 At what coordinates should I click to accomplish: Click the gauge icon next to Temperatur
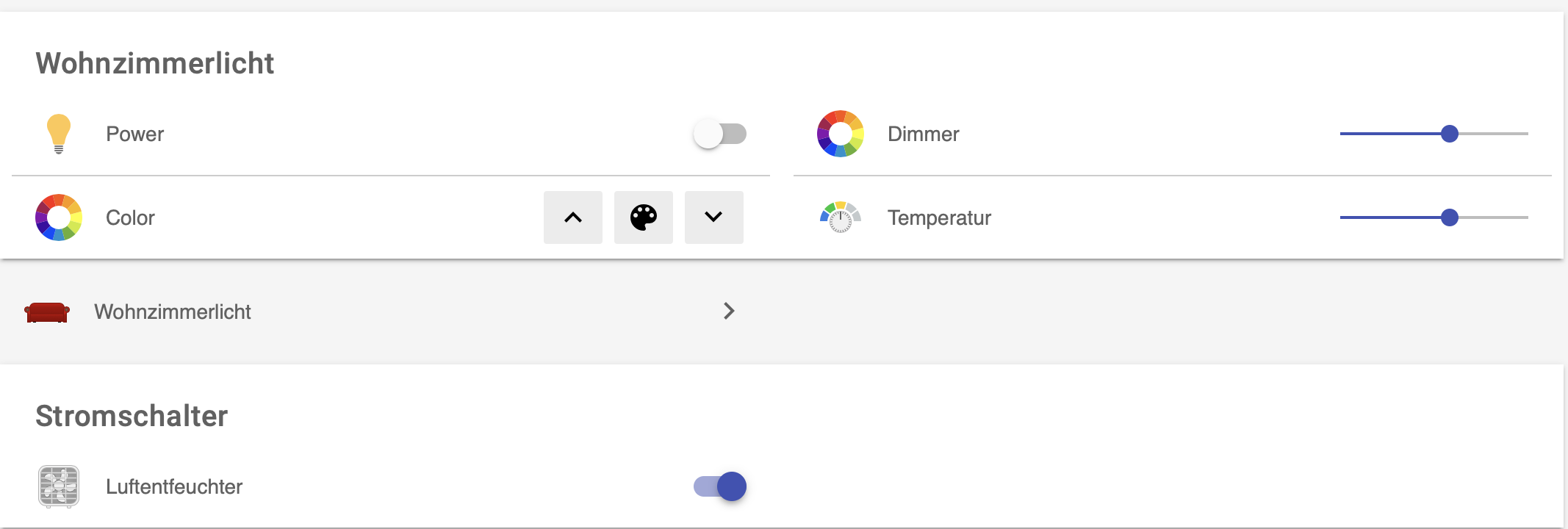click(x=841, y=217)
